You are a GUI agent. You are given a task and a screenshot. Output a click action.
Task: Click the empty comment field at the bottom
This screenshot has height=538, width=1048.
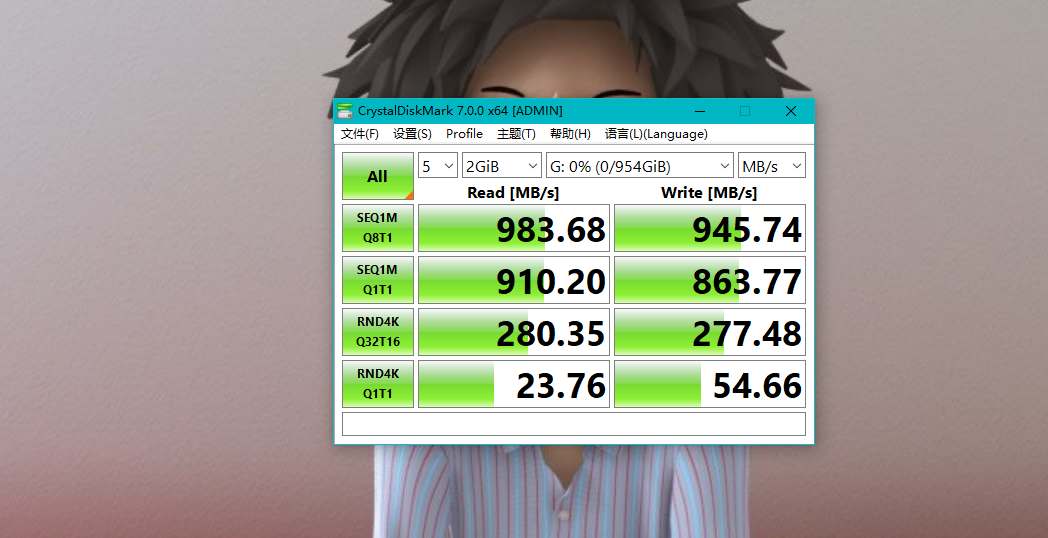click(574, 424)
